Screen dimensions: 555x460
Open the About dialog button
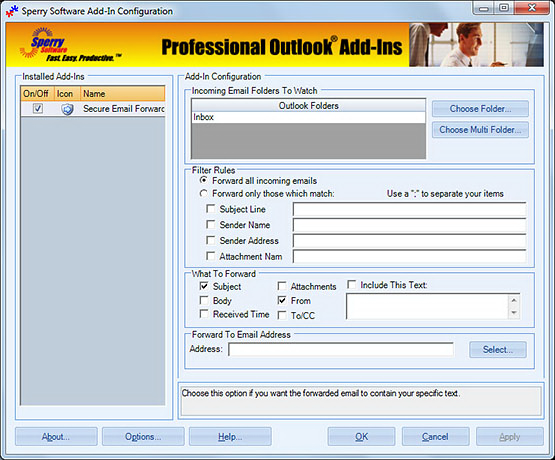pyautogui.click(x=56, y=437)
